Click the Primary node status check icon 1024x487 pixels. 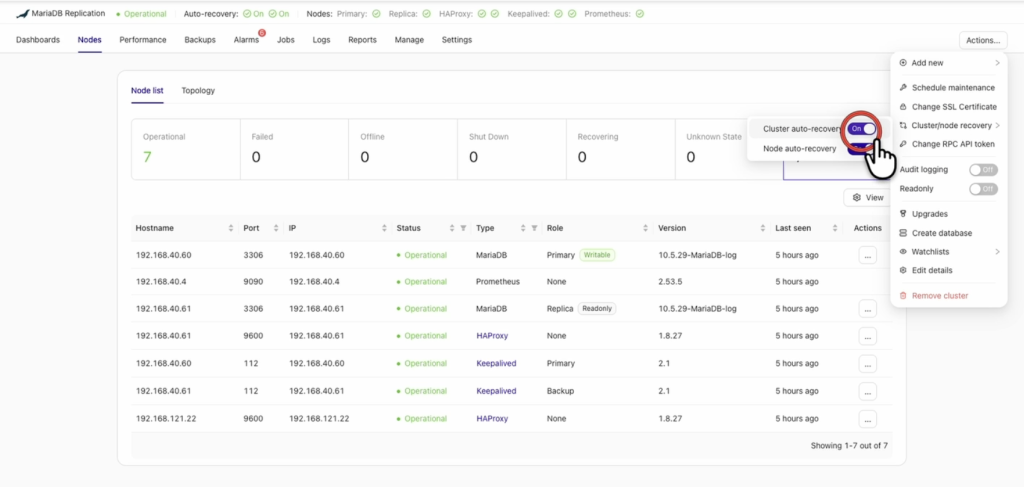pyautogui.click(x=376, y=14)
